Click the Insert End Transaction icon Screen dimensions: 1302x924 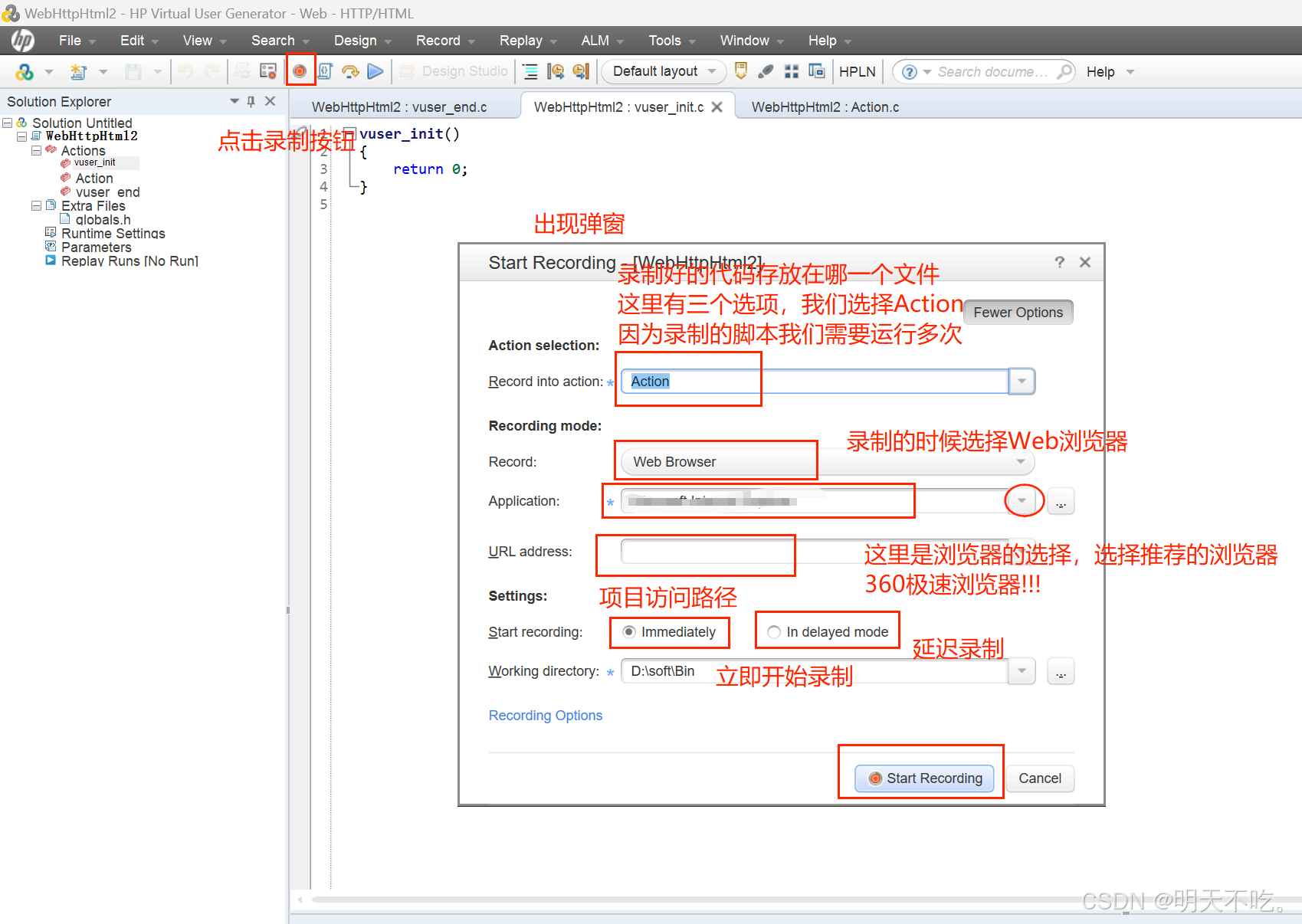(x=582, y=71)
